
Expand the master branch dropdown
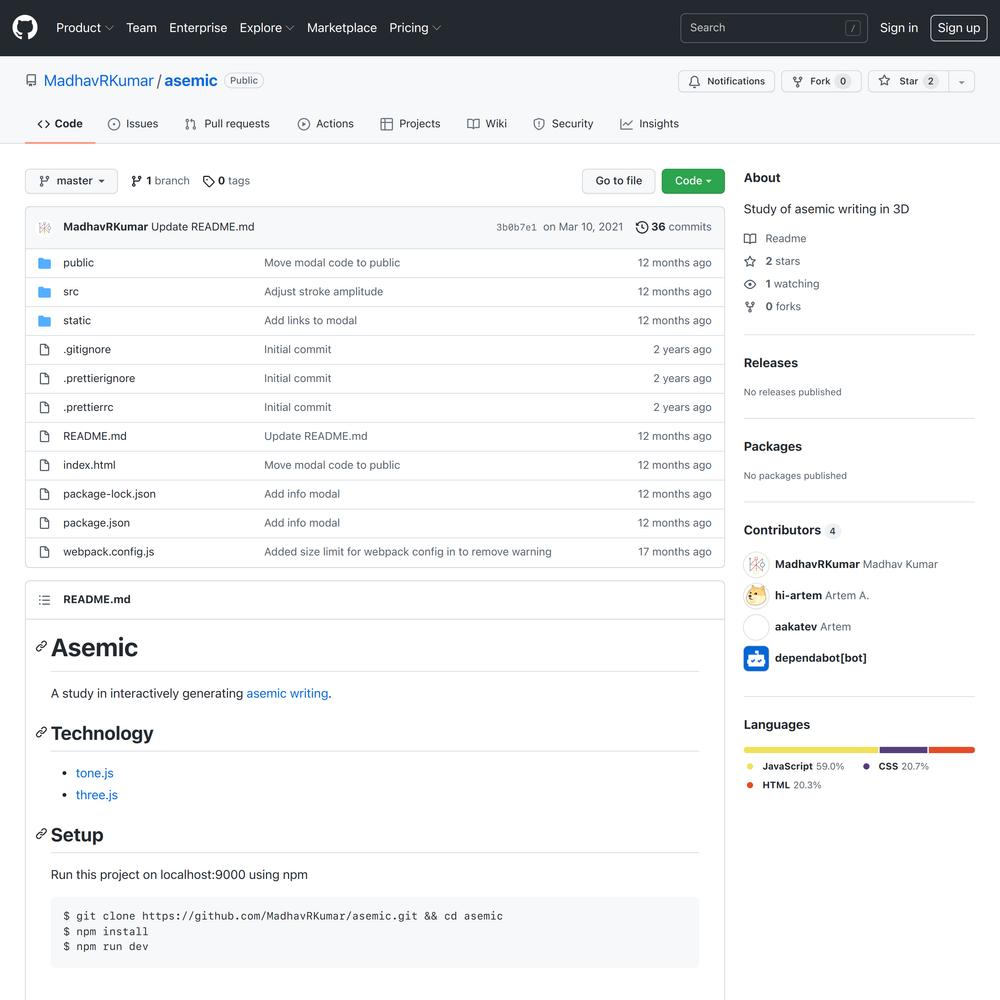[x=71, y=181]
